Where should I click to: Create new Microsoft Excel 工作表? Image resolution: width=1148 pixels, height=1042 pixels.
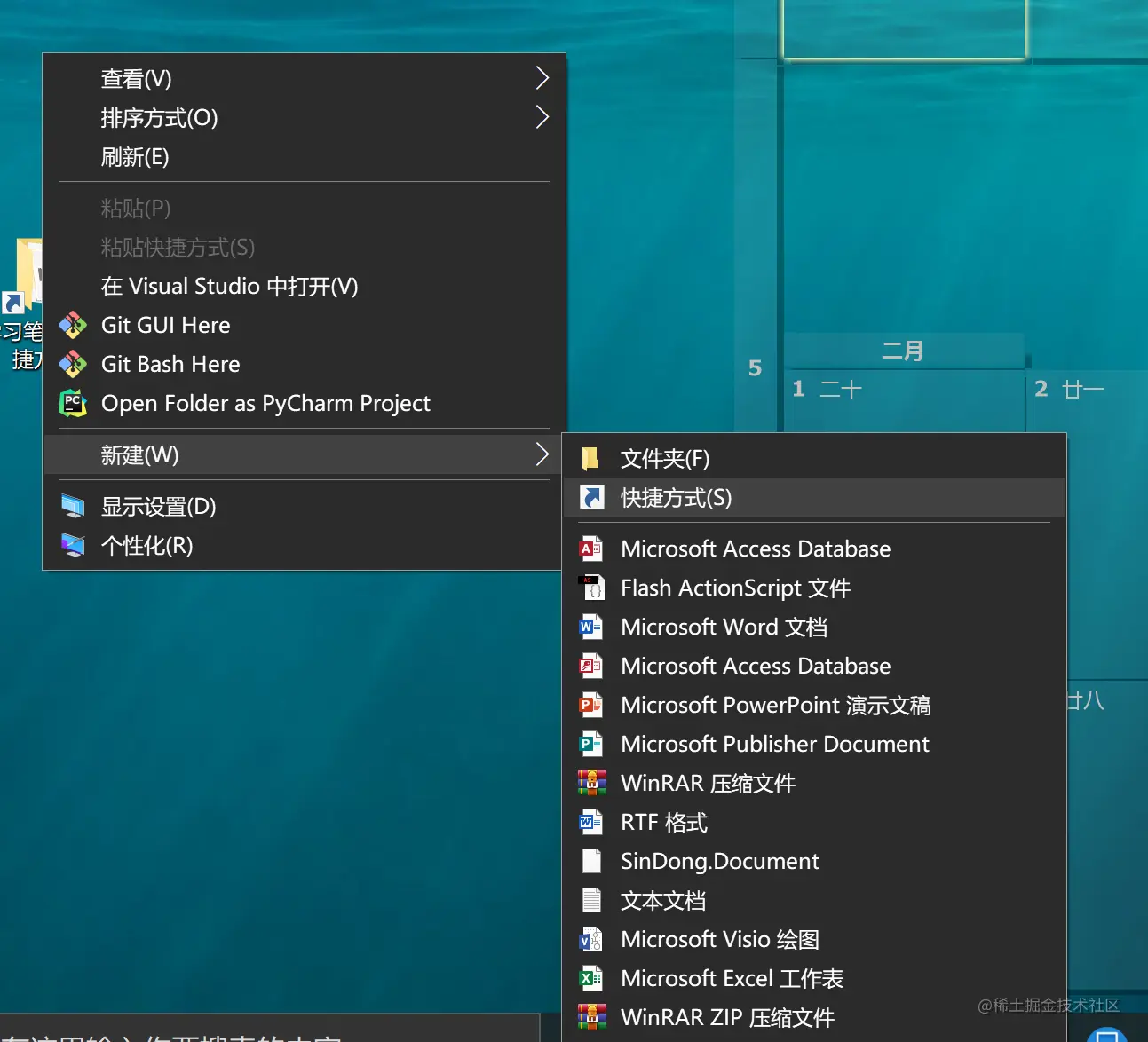814,978
